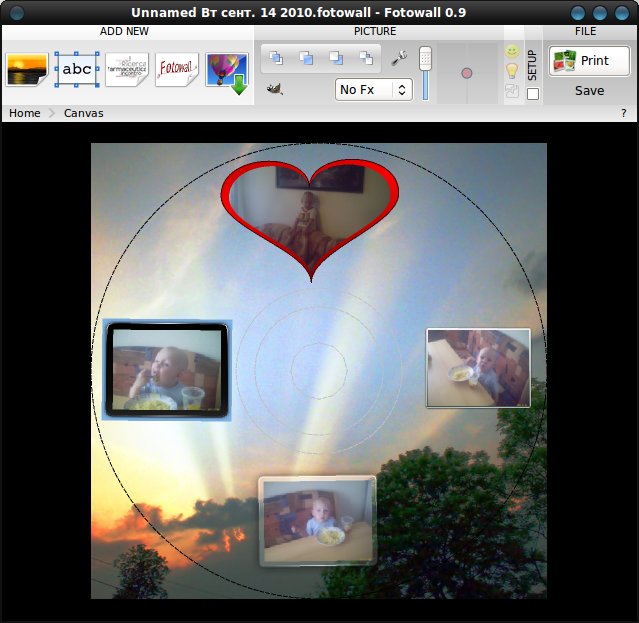Click the light bulb icon

pyautogui.click(x=512, y=71)
